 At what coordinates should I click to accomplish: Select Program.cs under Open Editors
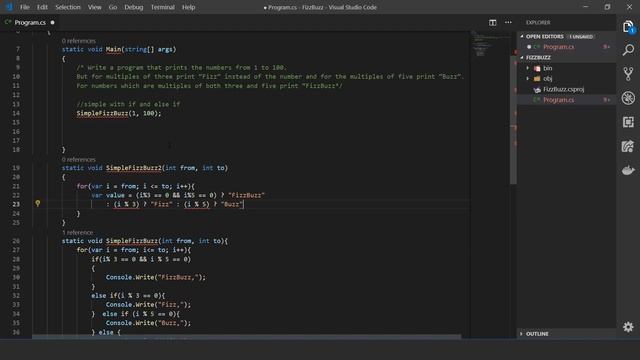(567, 47)
